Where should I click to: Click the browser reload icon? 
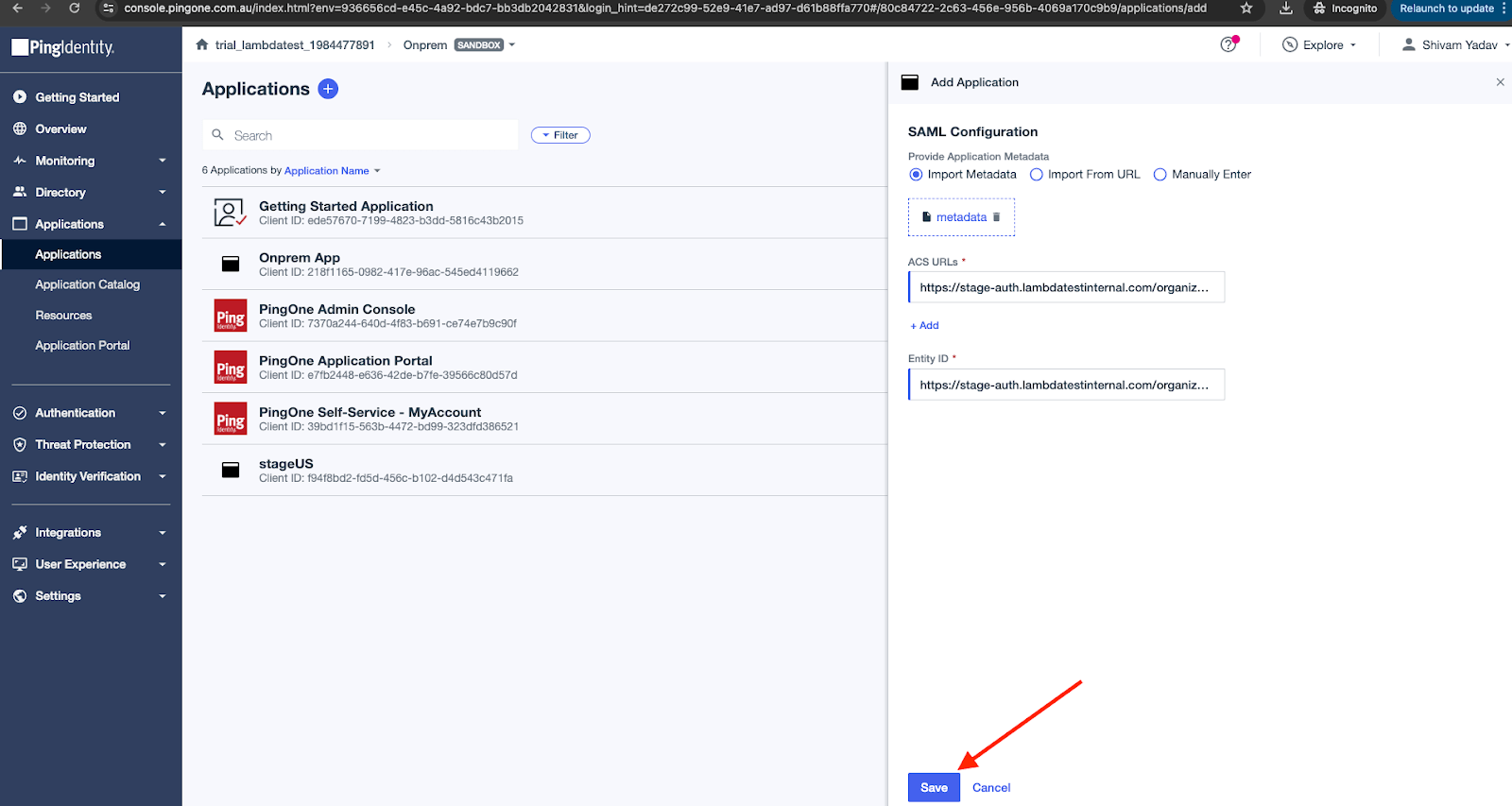pos(75,9)
